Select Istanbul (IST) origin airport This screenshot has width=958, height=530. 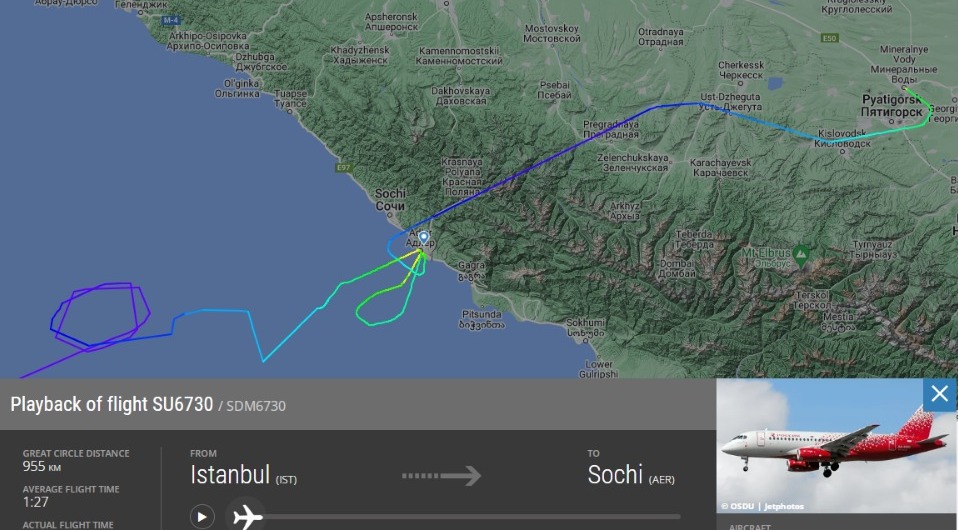243,475
